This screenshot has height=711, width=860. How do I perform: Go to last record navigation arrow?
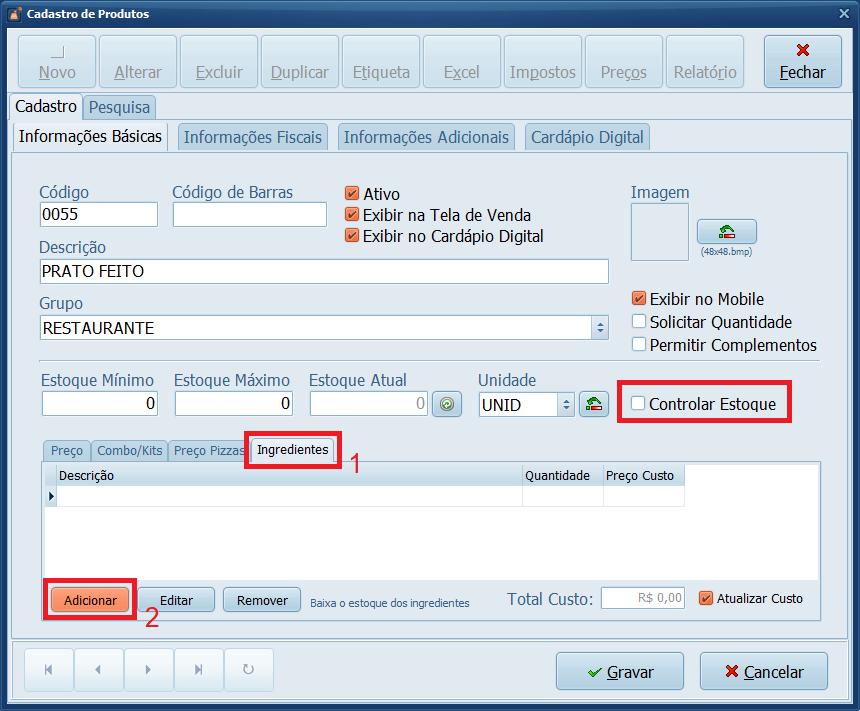click(x=199, y=670)
